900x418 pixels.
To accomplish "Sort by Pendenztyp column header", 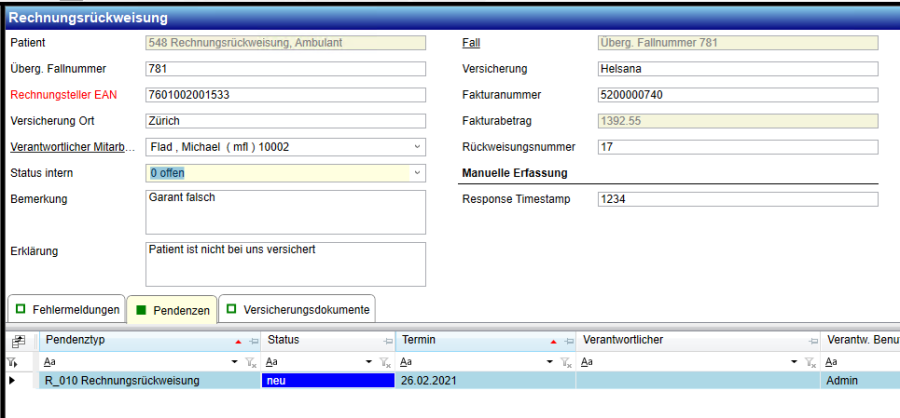I will tap(150, 341).
